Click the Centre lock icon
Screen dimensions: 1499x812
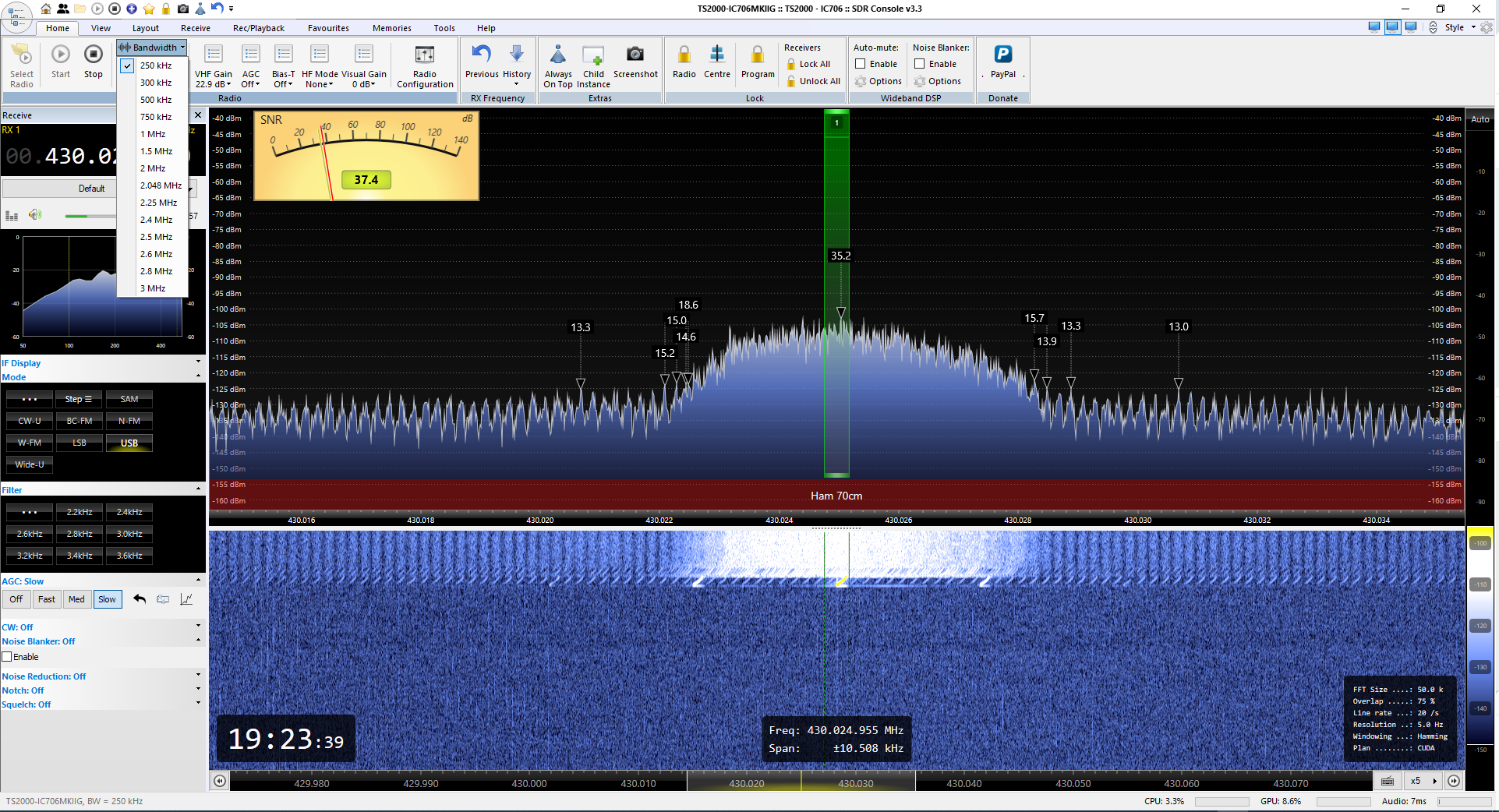[716, 55]
